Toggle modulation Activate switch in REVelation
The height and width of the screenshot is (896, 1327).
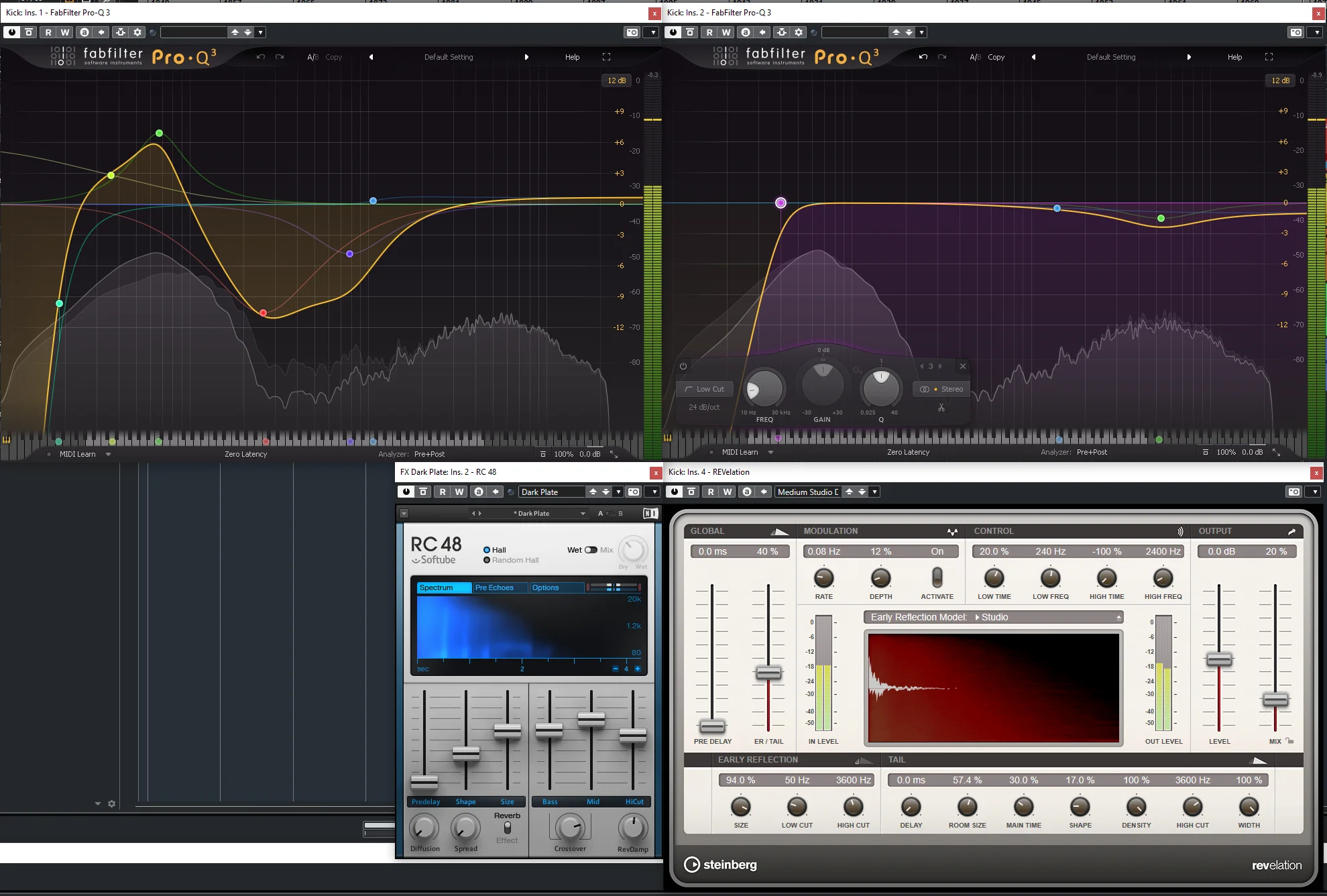937,577
